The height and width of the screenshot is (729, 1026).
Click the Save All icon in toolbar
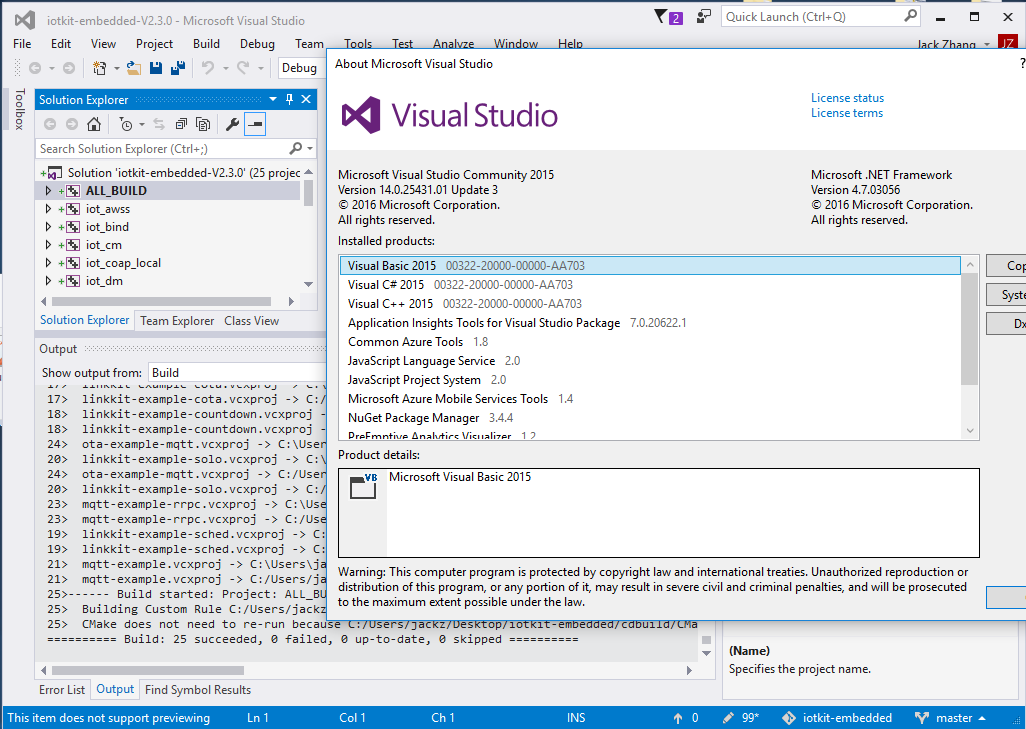coord(177,68)
